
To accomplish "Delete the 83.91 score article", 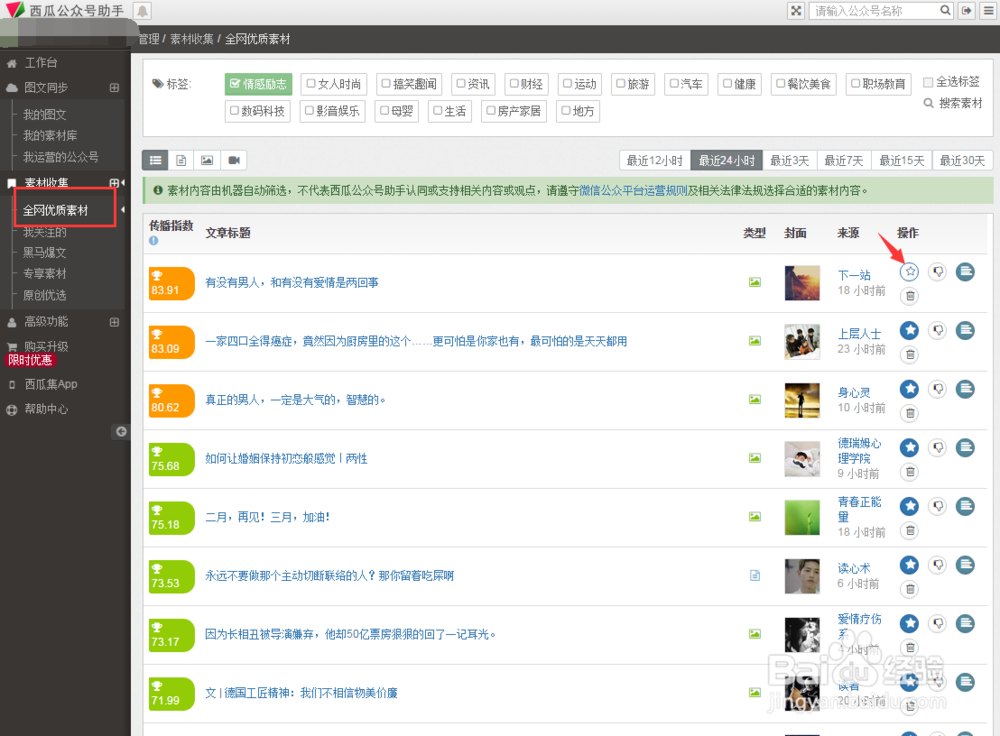I will click(x=910, y=295).
